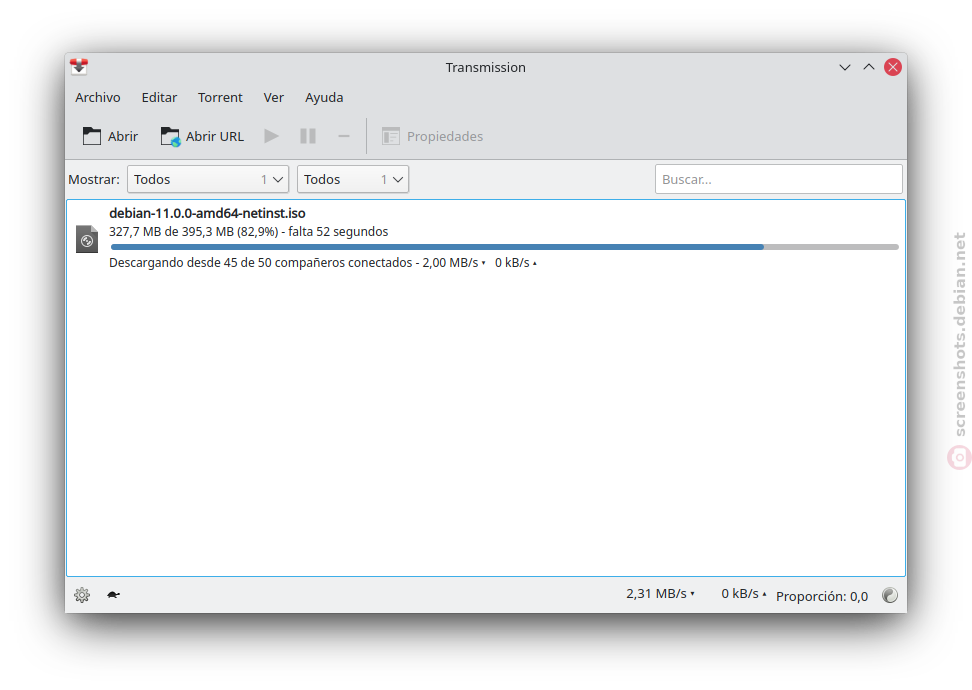Minimize the Transmission window
This screenshot has height=690, width=972.
(x=845, y=67)
